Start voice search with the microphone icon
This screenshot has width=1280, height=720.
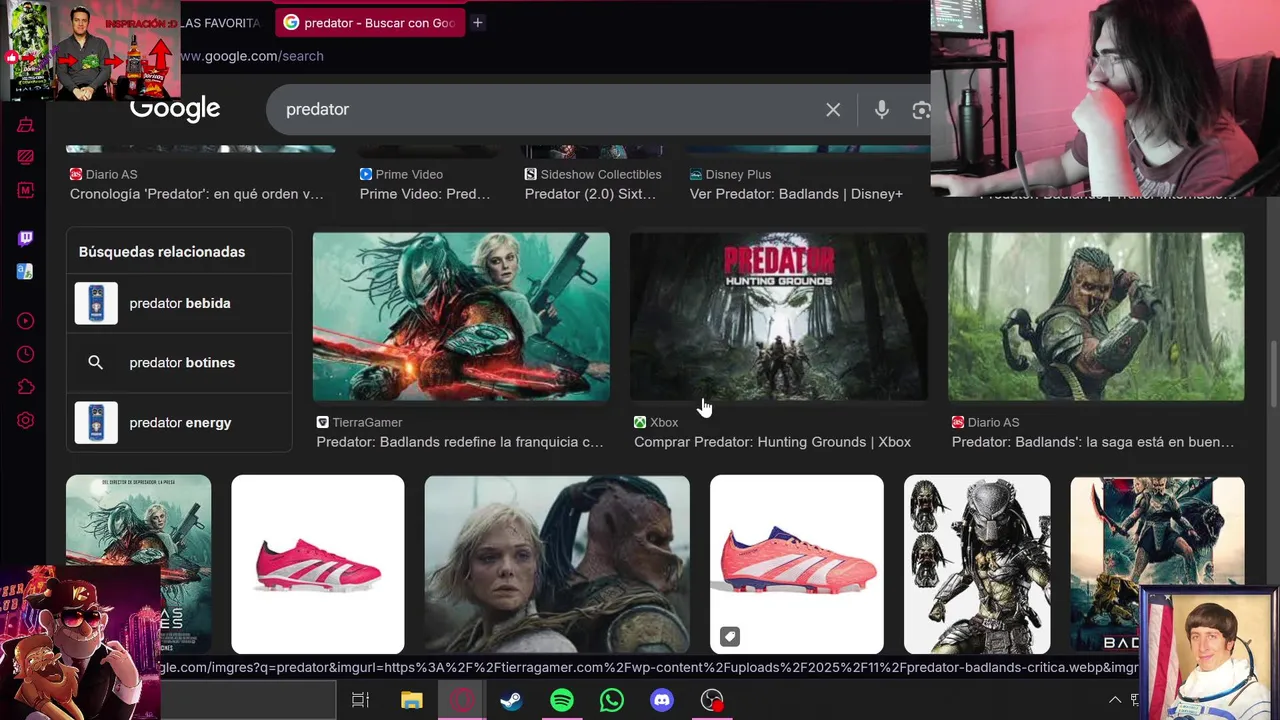[x=881, y=110]
